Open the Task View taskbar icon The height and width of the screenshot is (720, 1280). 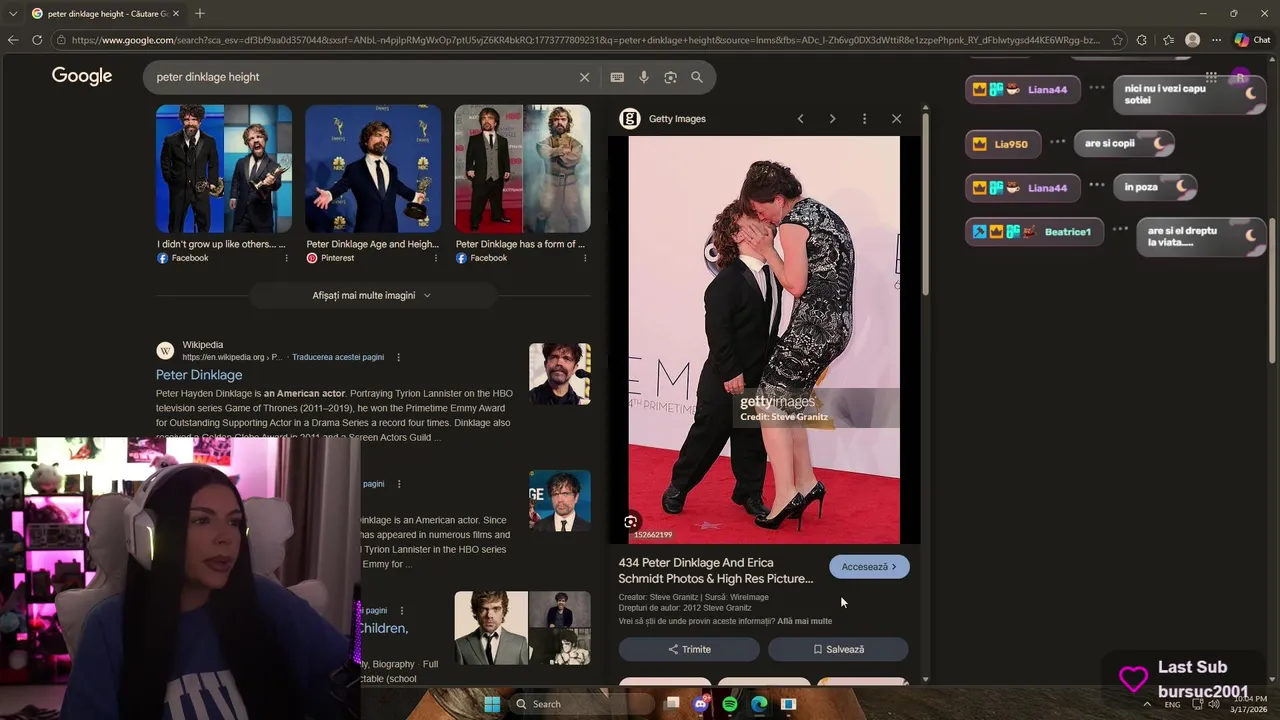[672, 704]
